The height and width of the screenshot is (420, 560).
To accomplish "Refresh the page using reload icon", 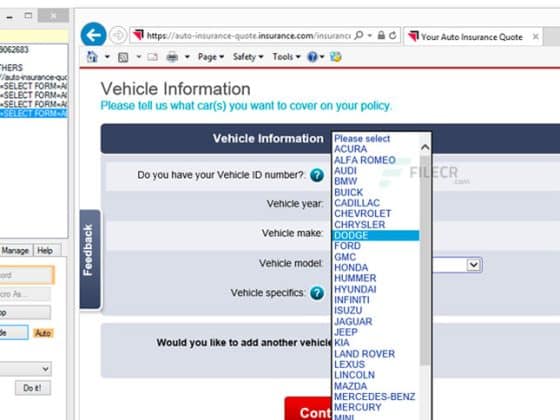I will (x=392, y=35).
